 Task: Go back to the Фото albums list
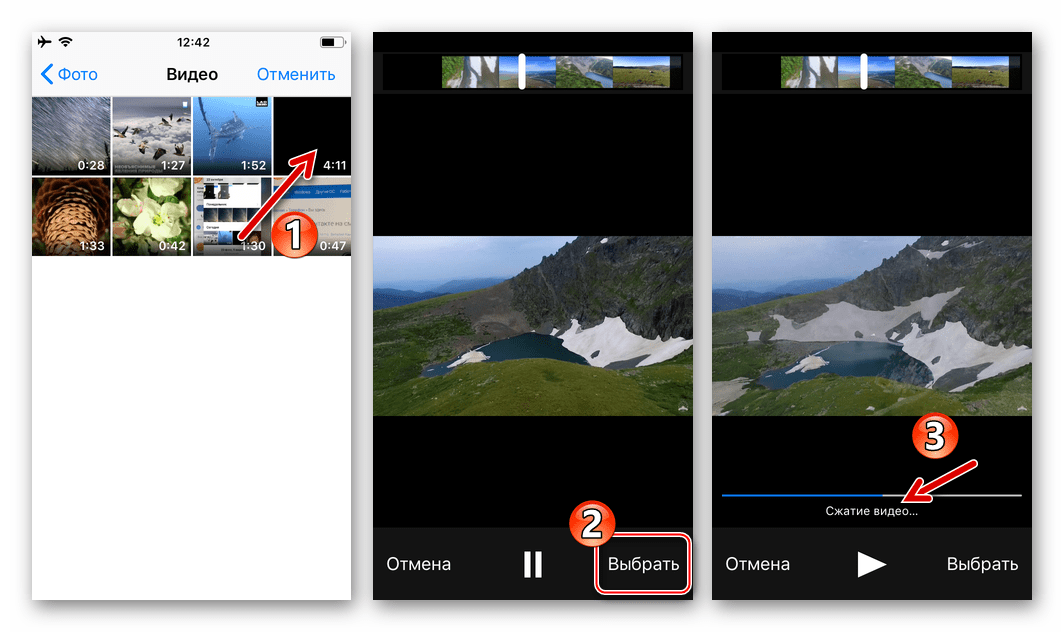point(69,74)
